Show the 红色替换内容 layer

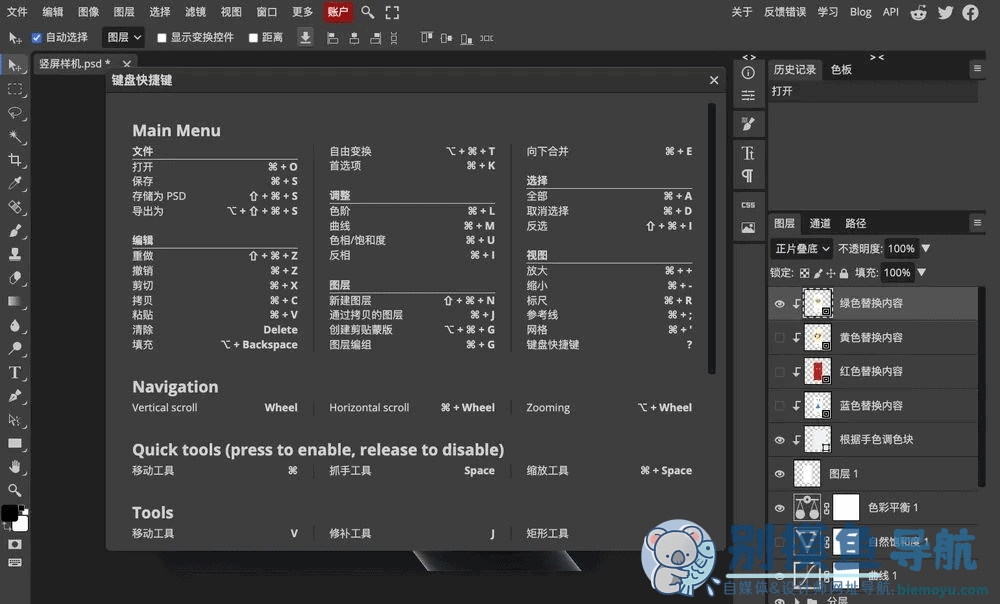point(779,371)
